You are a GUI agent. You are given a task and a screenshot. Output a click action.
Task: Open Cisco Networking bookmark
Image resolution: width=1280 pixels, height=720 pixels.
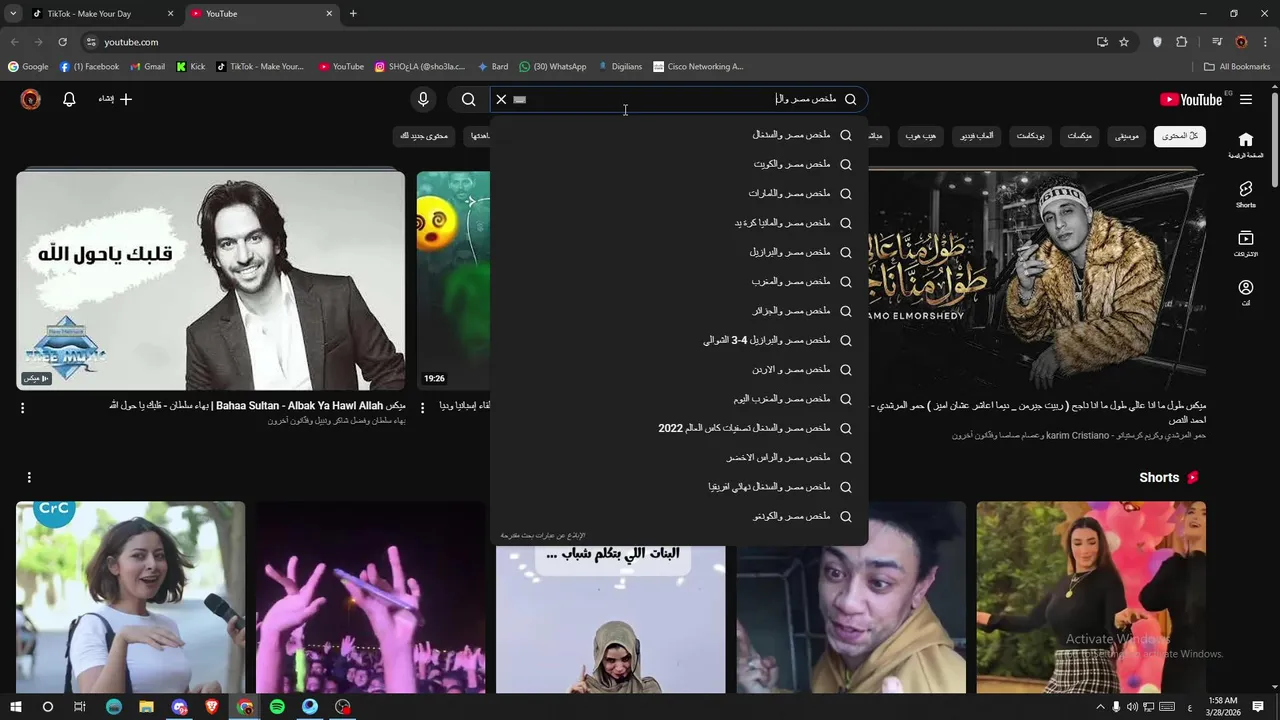click(698, 67)
